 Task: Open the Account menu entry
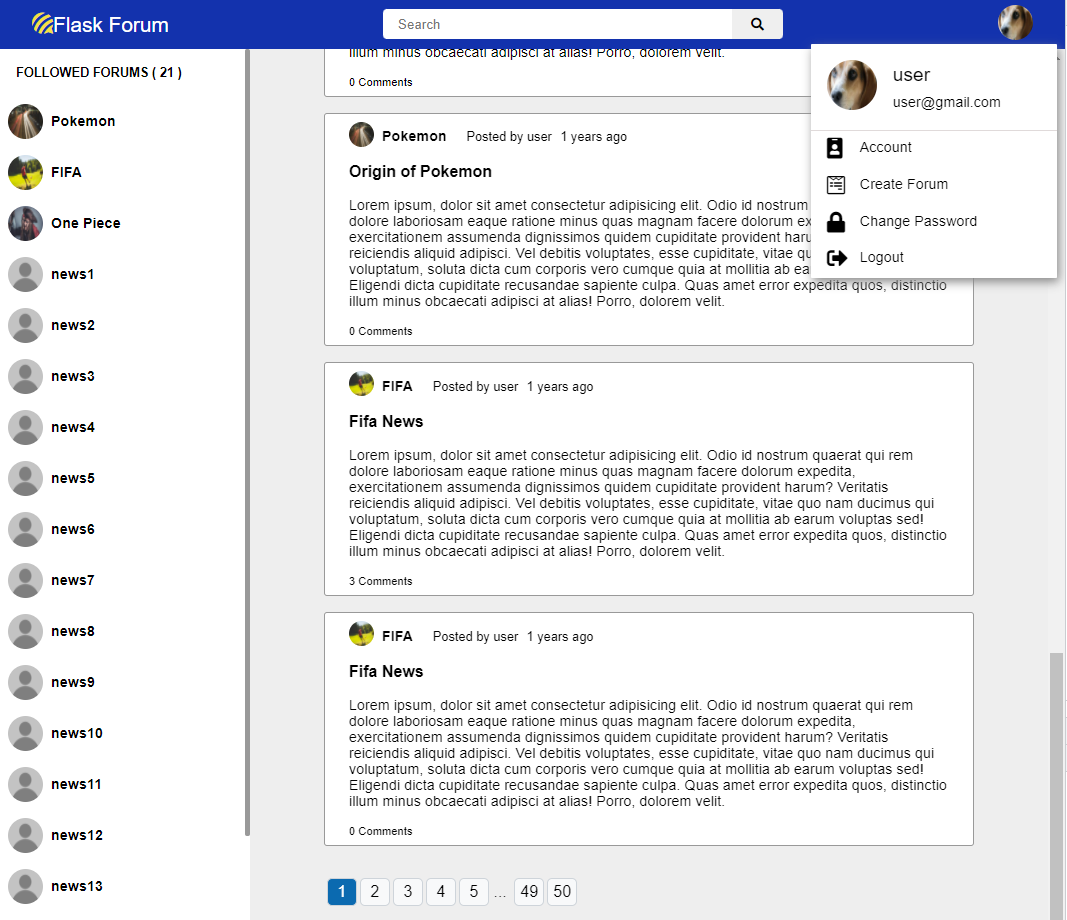click(885, 147)
